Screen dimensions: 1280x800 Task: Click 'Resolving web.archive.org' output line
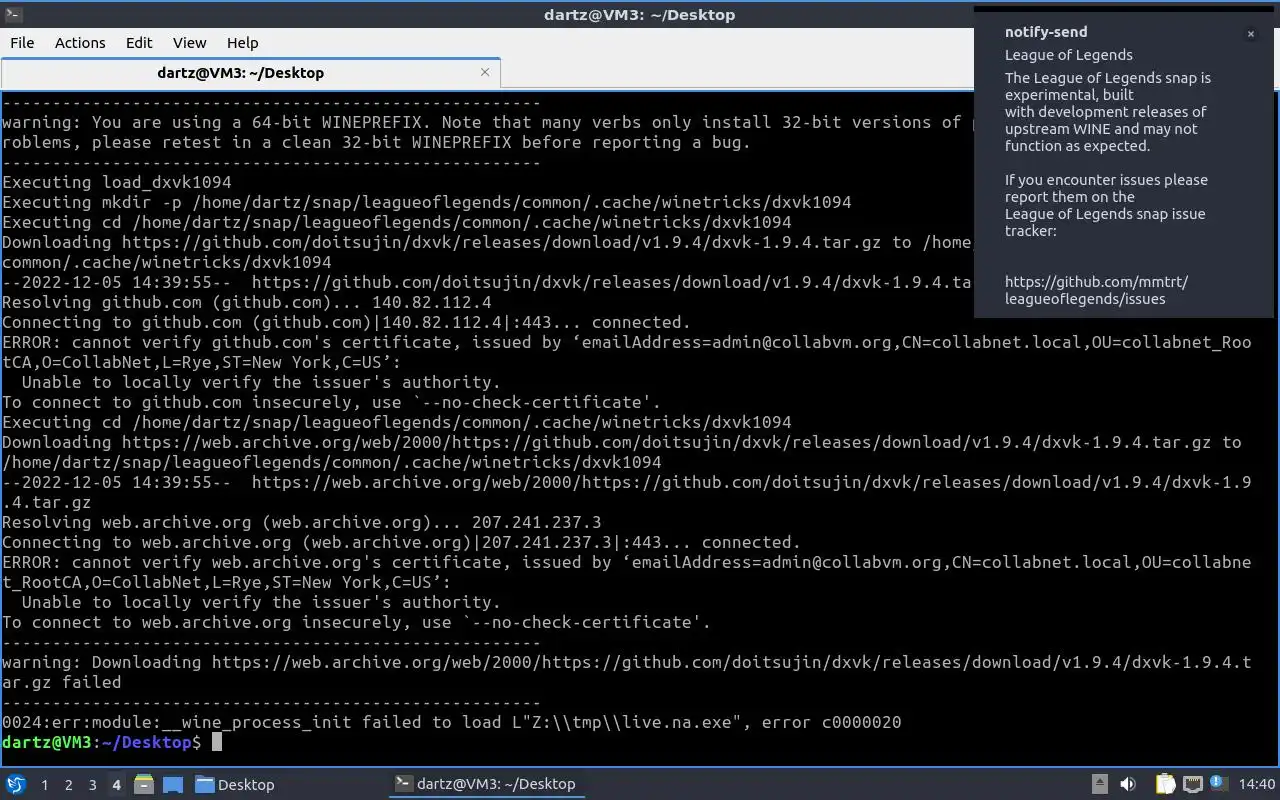[302, 522]
